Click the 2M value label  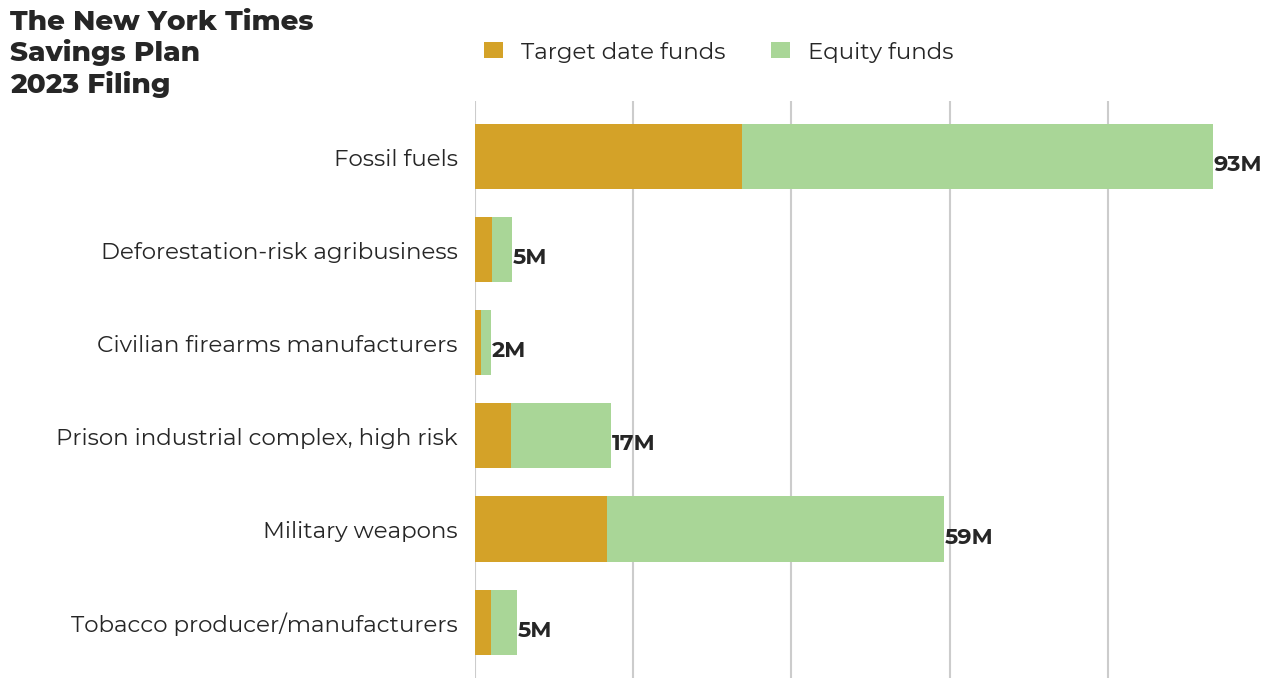click(x=508, y=350)
